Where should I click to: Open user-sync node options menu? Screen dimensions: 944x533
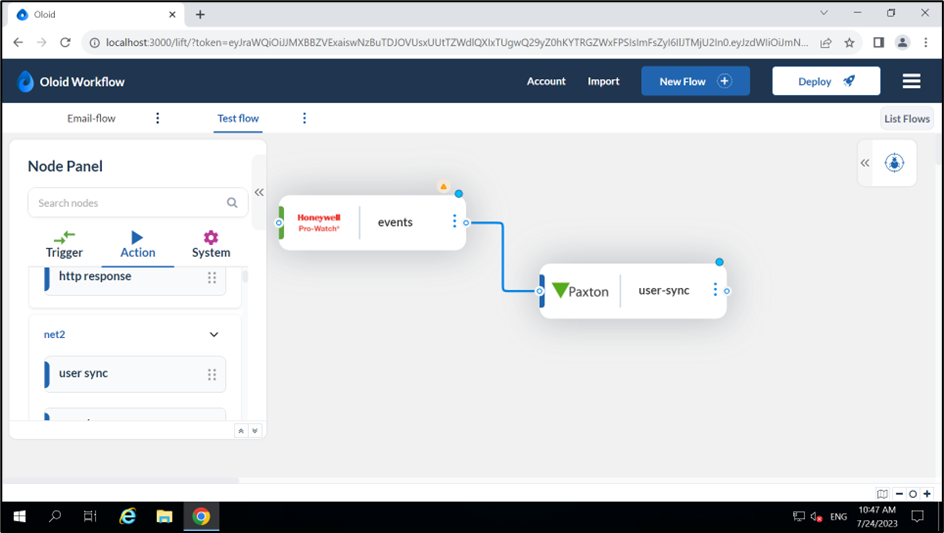(x=715, y=290)
